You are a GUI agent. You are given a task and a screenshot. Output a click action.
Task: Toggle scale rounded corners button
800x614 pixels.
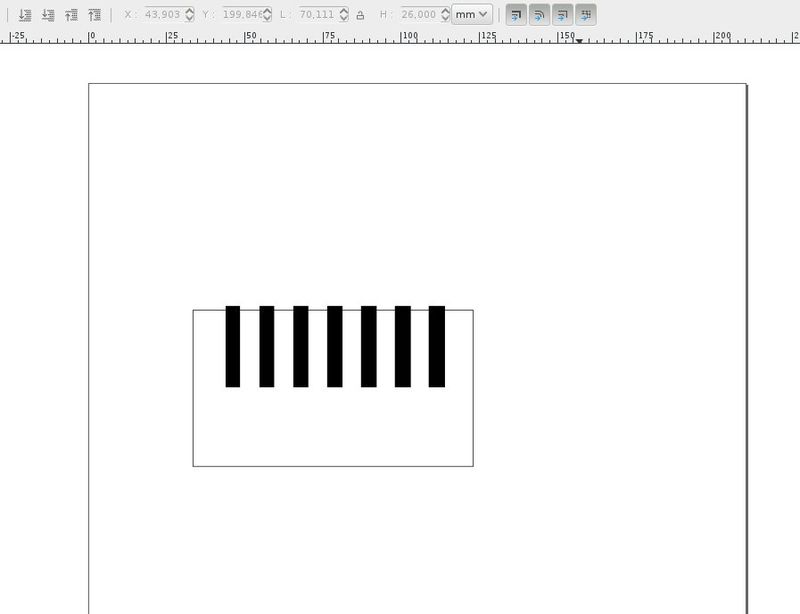[x=539, y=15]
